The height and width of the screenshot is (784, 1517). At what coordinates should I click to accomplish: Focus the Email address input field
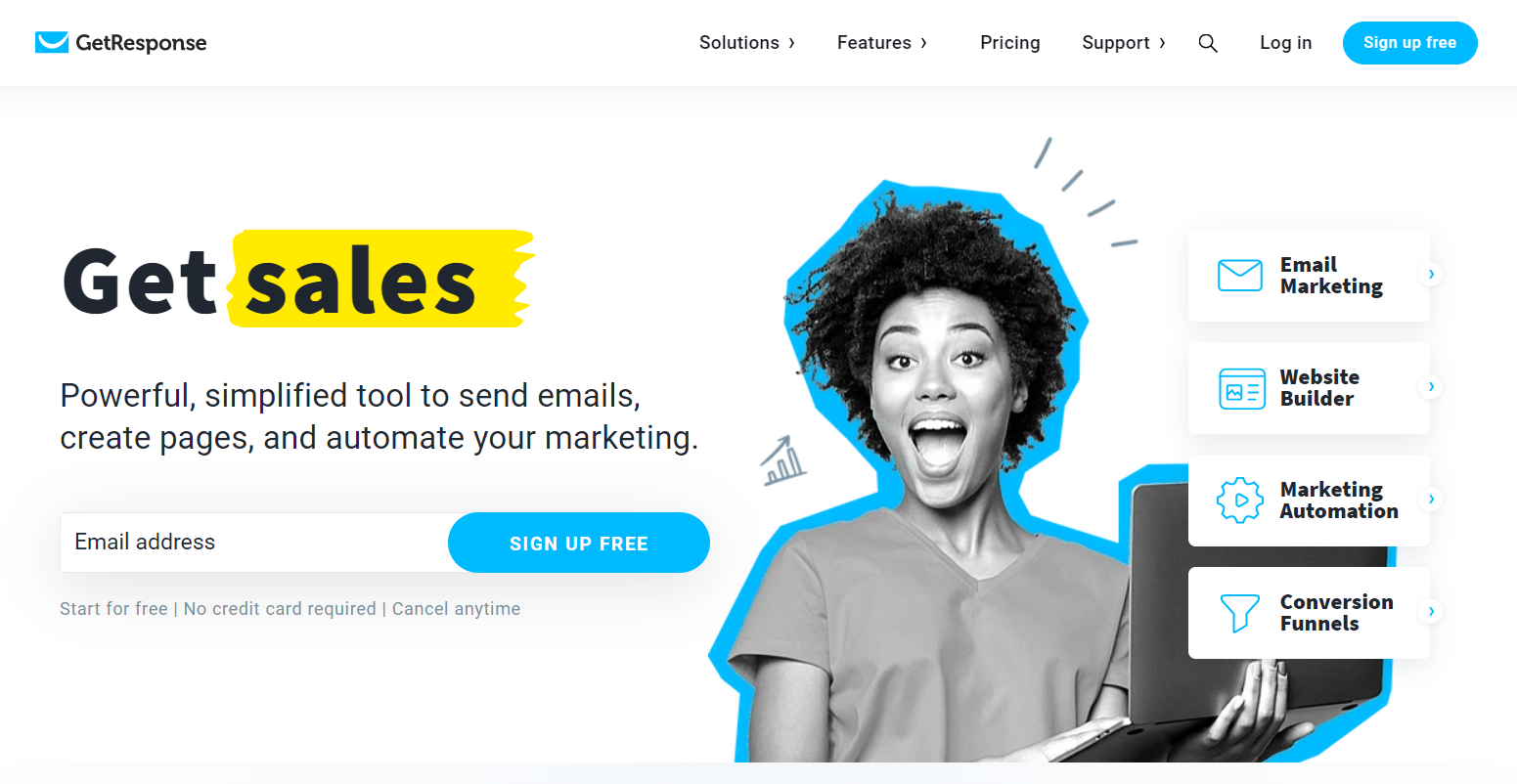tap(254, 543)
